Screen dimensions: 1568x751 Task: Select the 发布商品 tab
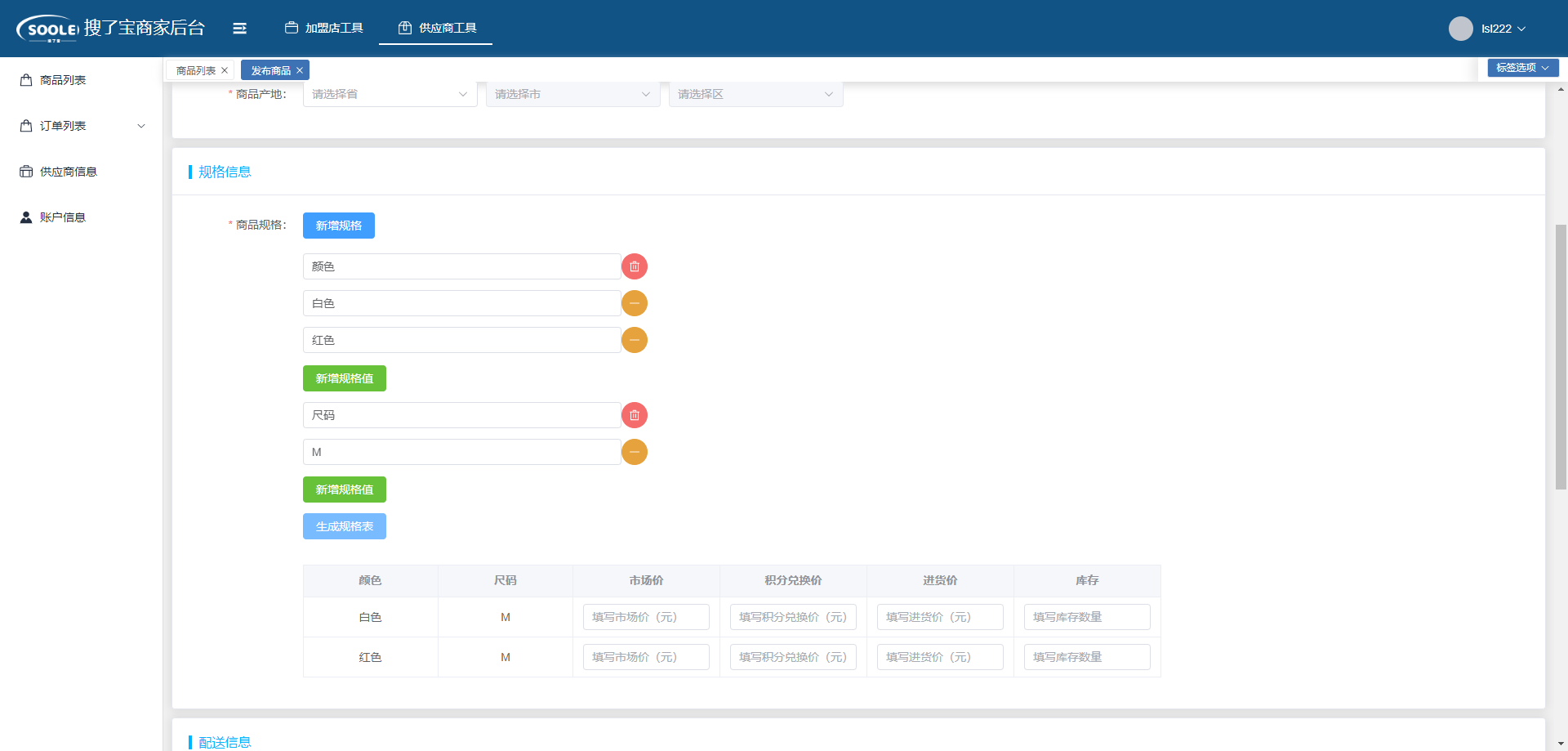tap(270, 70)
